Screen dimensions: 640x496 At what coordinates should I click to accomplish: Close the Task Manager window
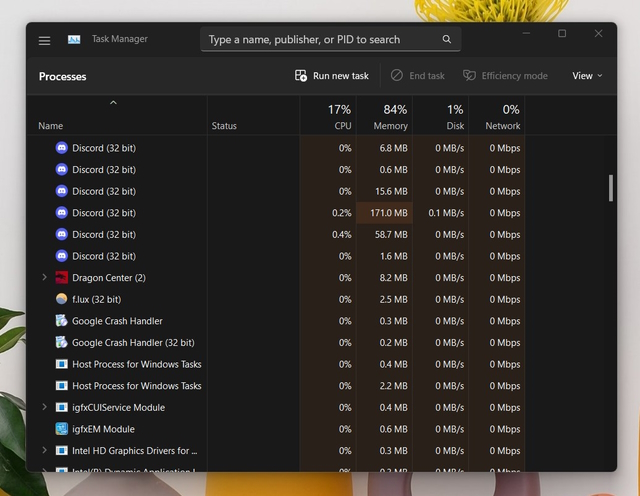pos(598,33)
